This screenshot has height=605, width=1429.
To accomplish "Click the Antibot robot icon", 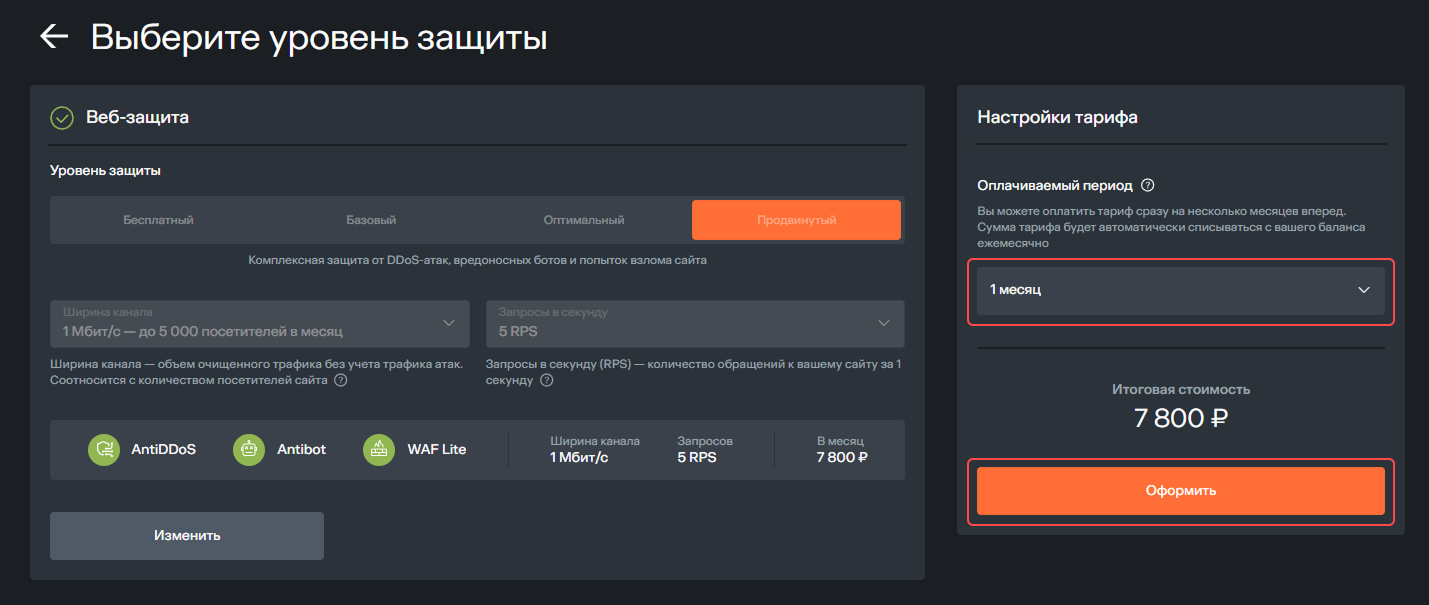I will click(249, 450).
